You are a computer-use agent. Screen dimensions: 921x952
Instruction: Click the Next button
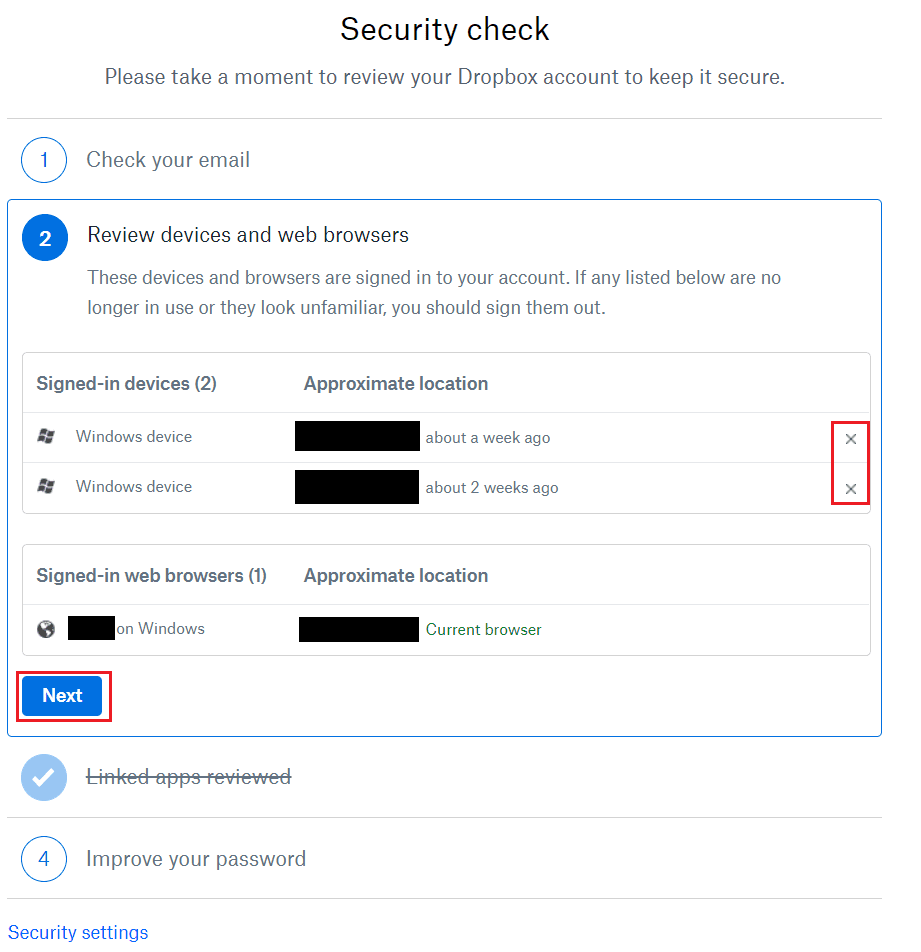(62, 696)
